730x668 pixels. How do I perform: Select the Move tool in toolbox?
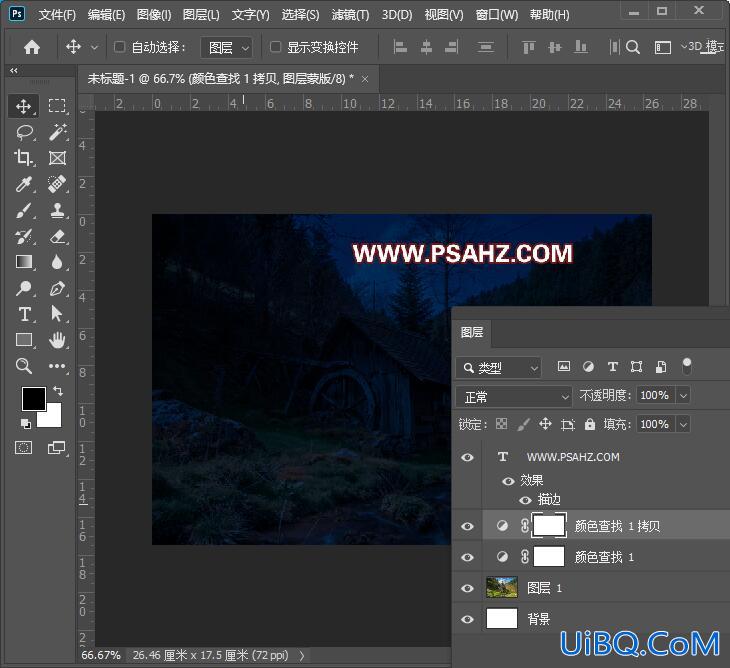pyautogui.click(x=23, y=106)
